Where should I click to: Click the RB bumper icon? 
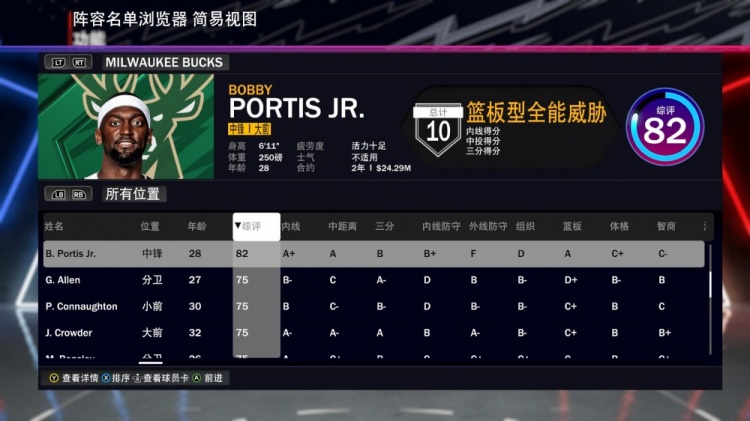79,194
